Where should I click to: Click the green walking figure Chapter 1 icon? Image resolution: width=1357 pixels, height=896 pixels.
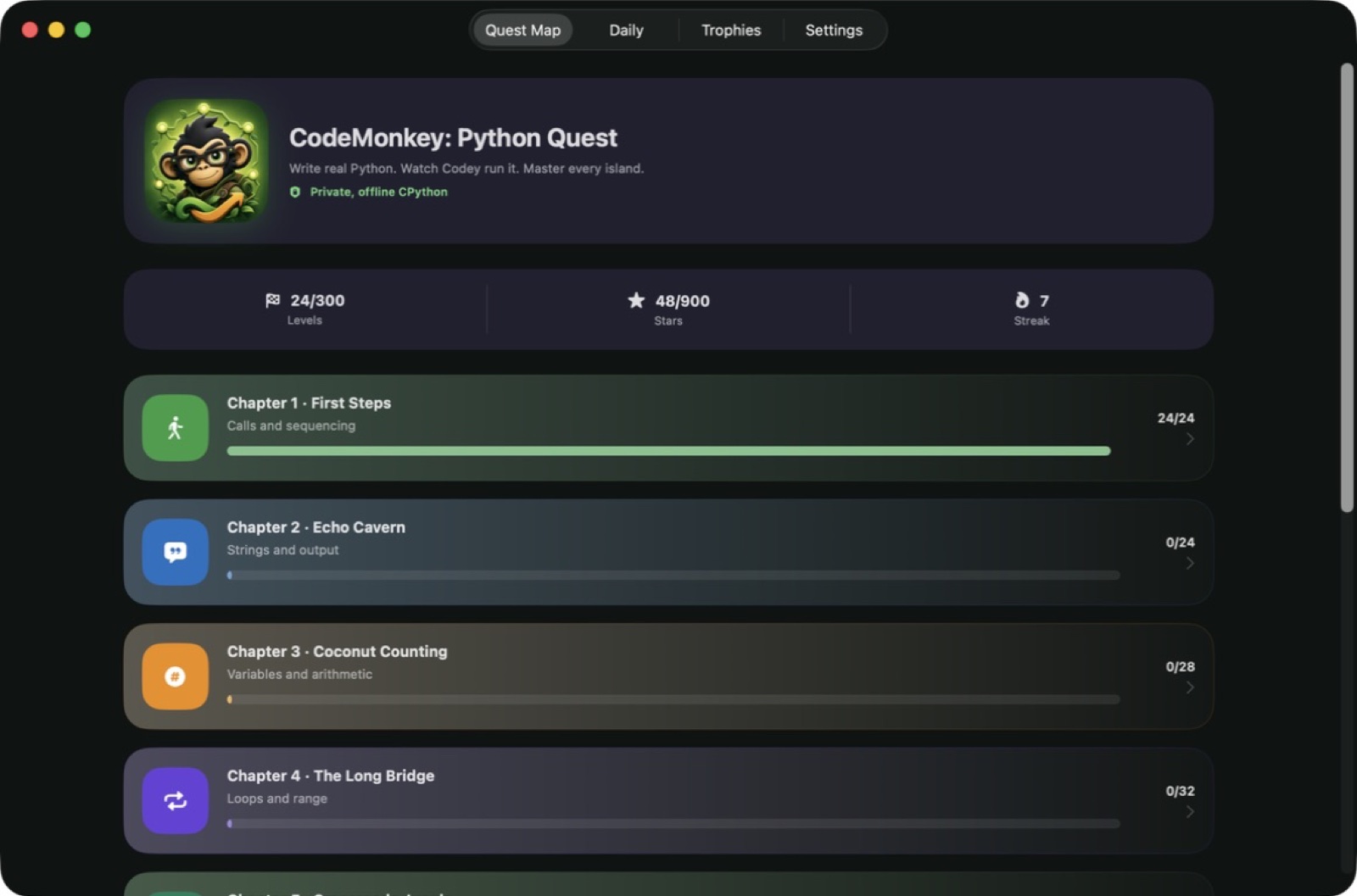coord(176,428)
